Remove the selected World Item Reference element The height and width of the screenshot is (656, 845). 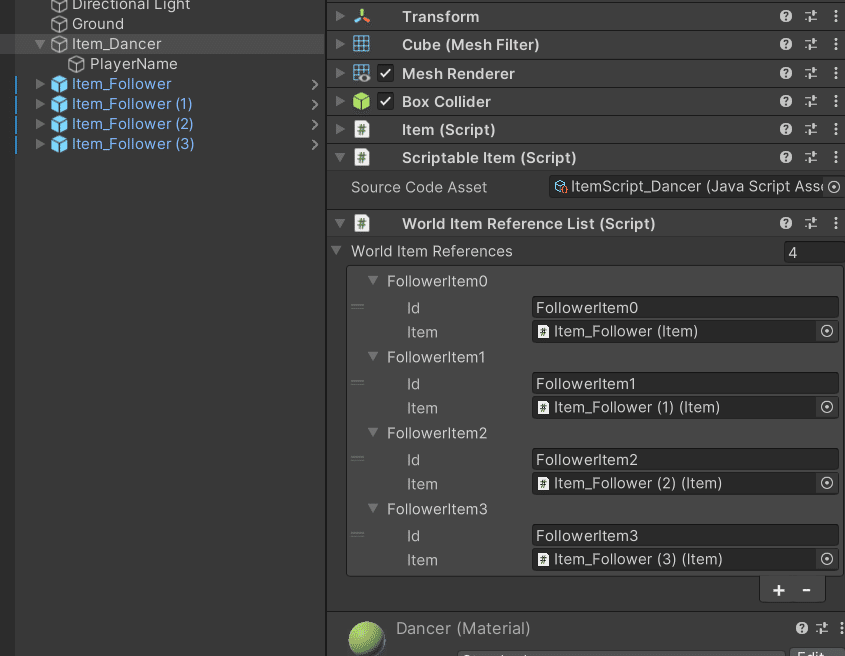click(807, 590)
